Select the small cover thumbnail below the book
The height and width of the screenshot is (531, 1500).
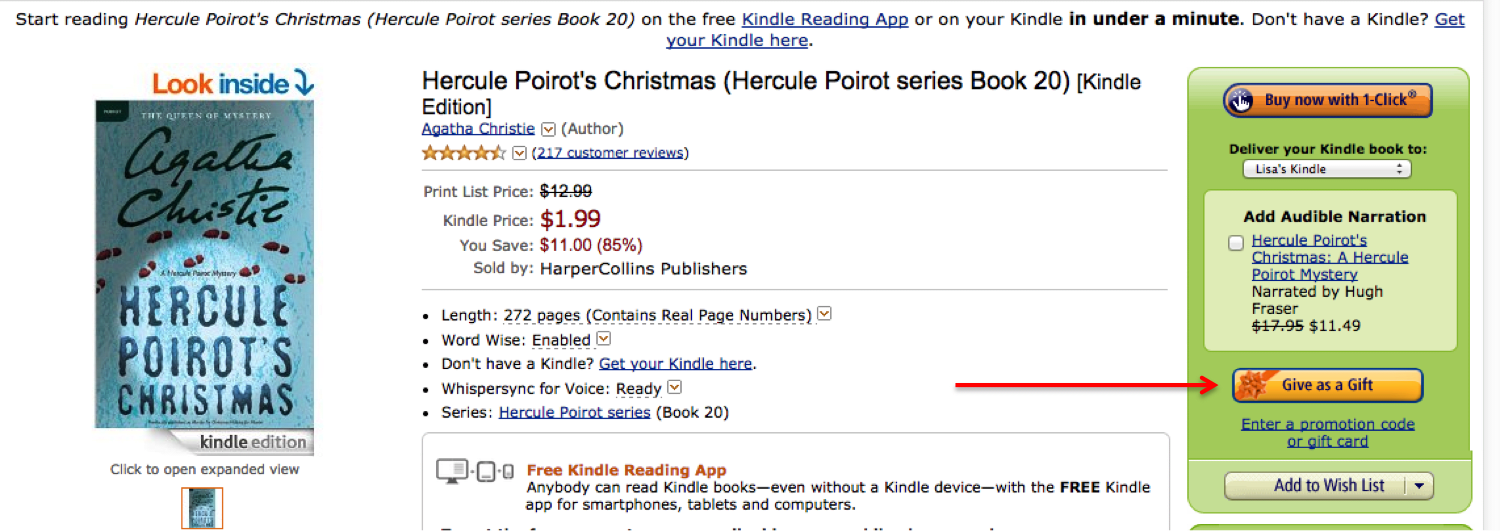click(x=202, y=508)
